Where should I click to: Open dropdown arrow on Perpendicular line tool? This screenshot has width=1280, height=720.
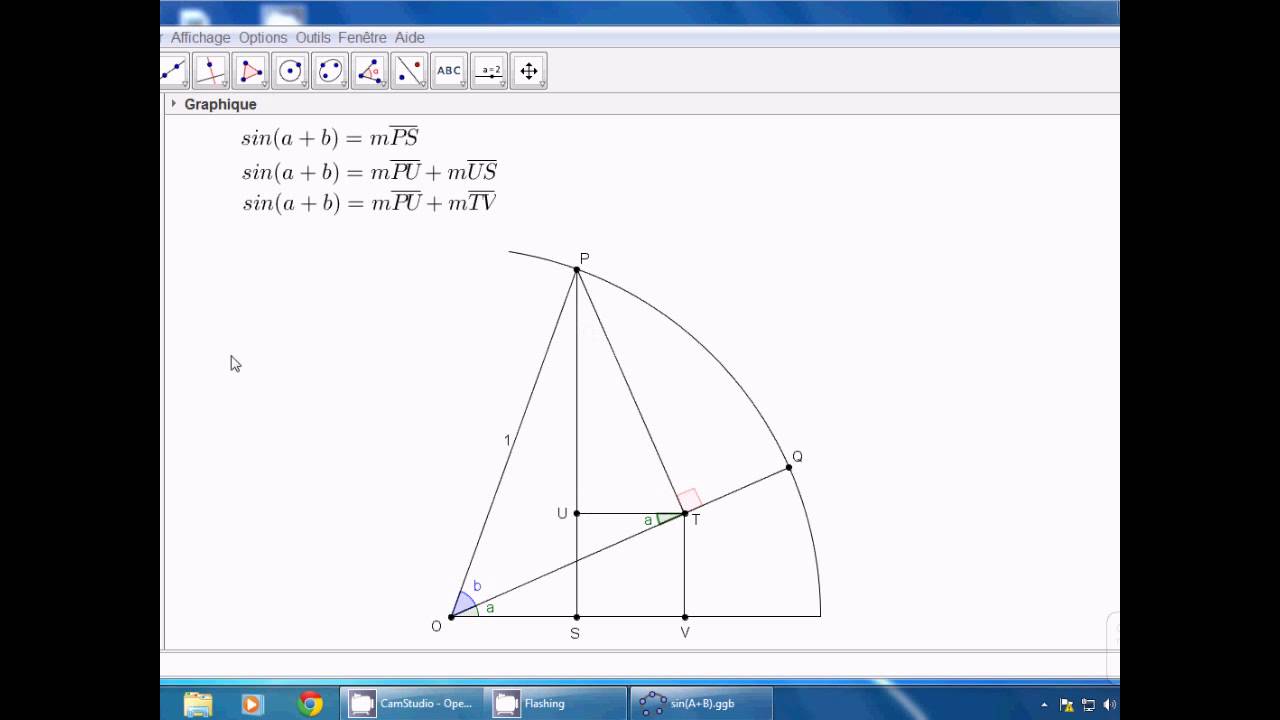click(224, 85)
